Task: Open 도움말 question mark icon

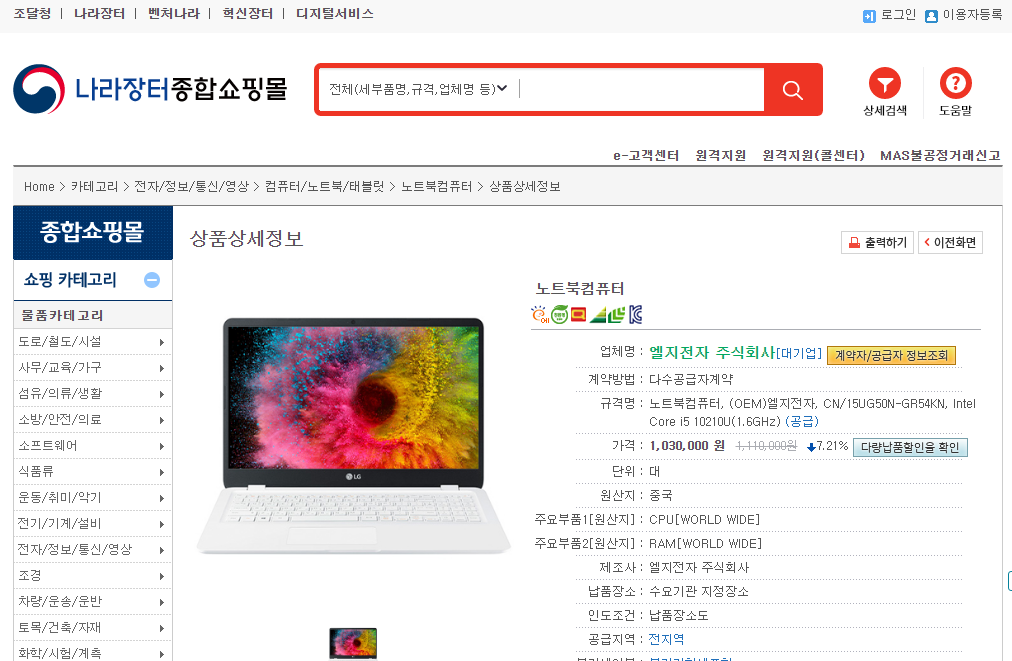Action: 955,83
